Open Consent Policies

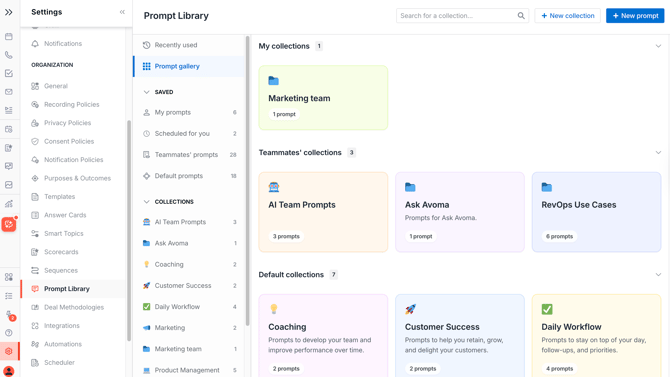(73, 141)
